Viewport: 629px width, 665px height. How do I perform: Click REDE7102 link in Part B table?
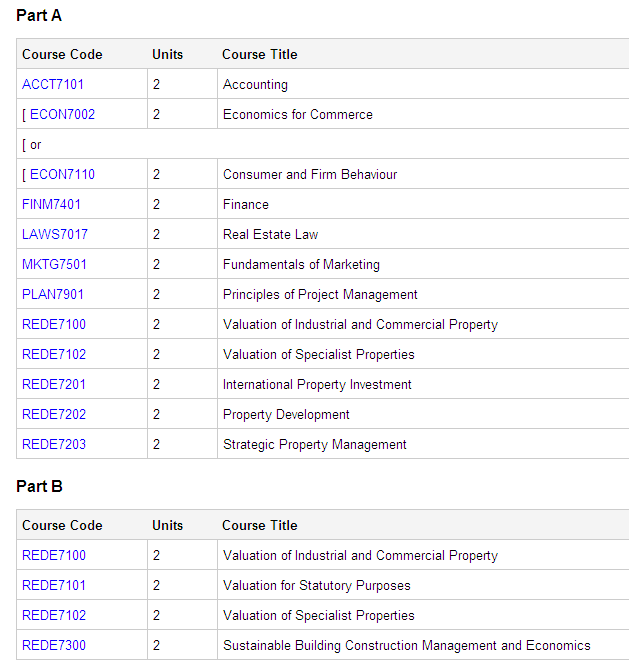point(54,616)
